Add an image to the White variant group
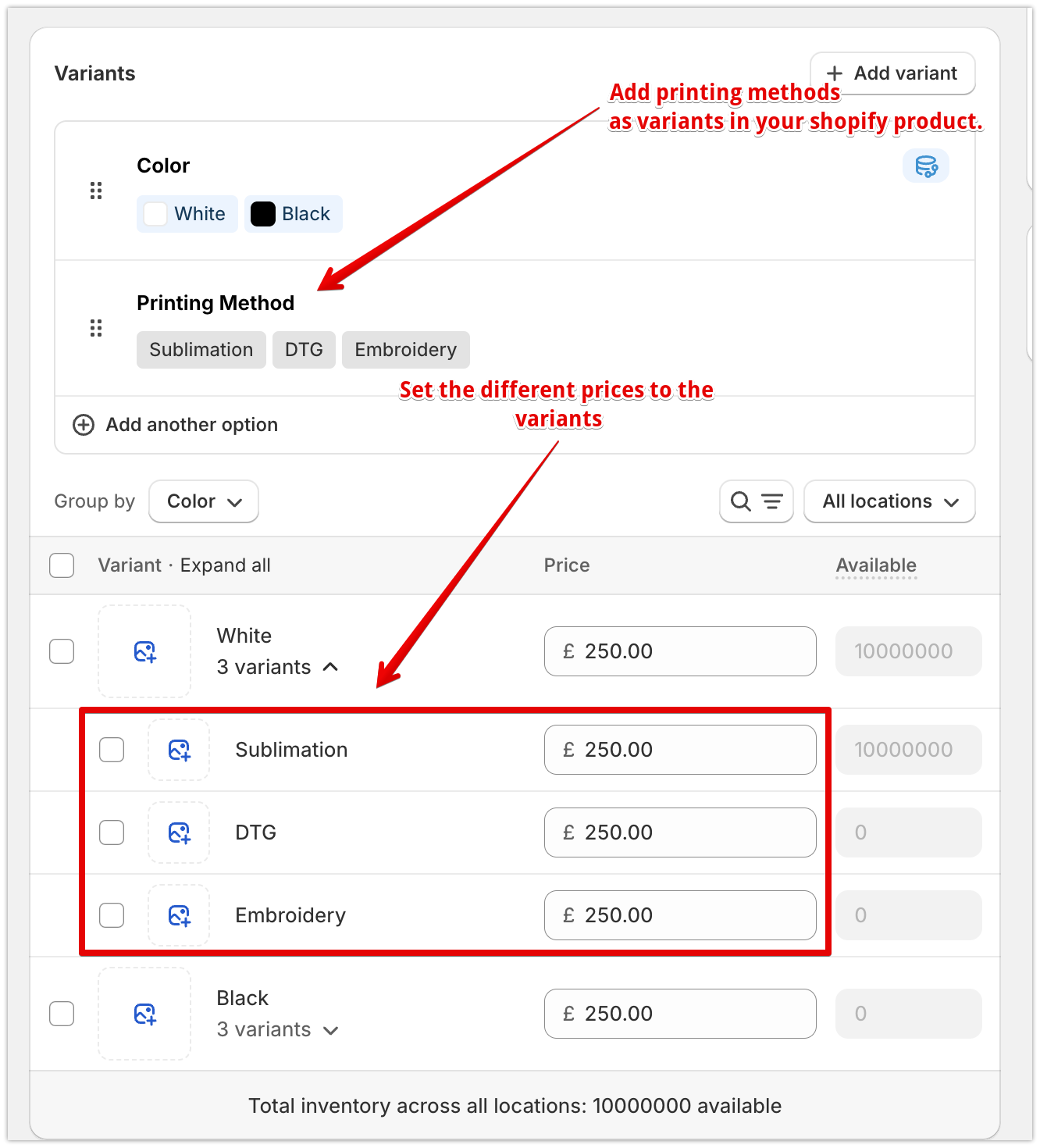This screenshot has width=1040, height=1148. (x=144, y=651)
